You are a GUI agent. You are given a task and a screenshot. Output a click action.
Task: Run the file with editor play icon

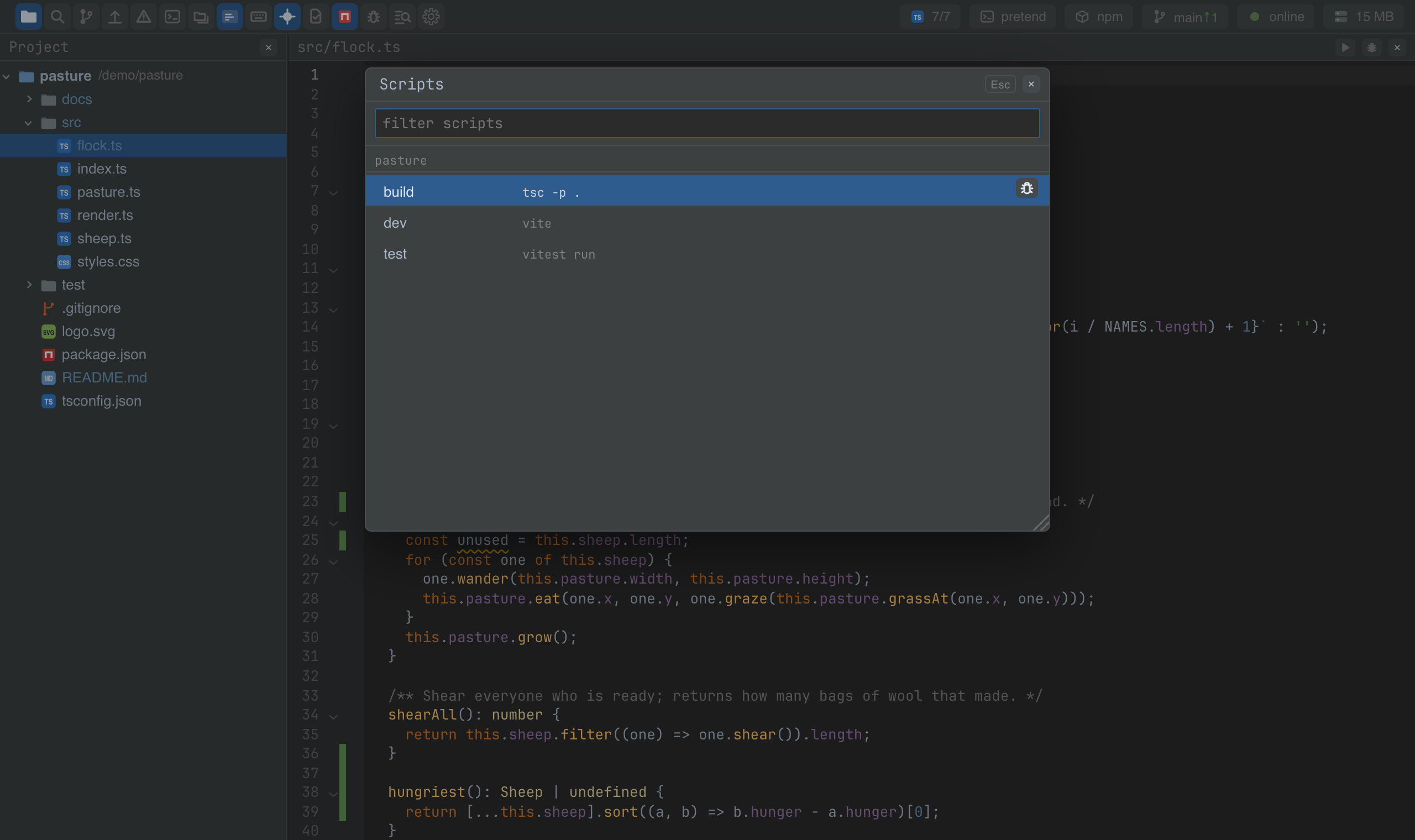coord(1345,48)
